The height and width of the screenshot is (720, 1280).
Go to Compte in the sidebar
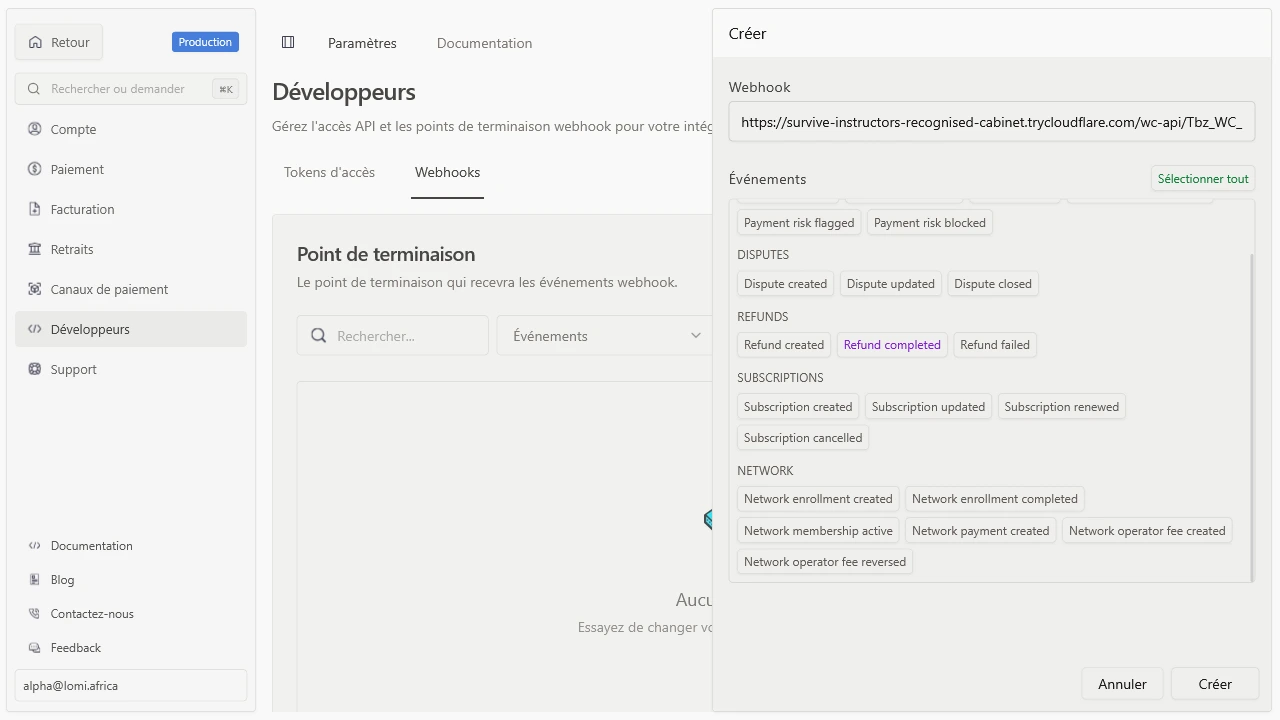tap(131, 129)
